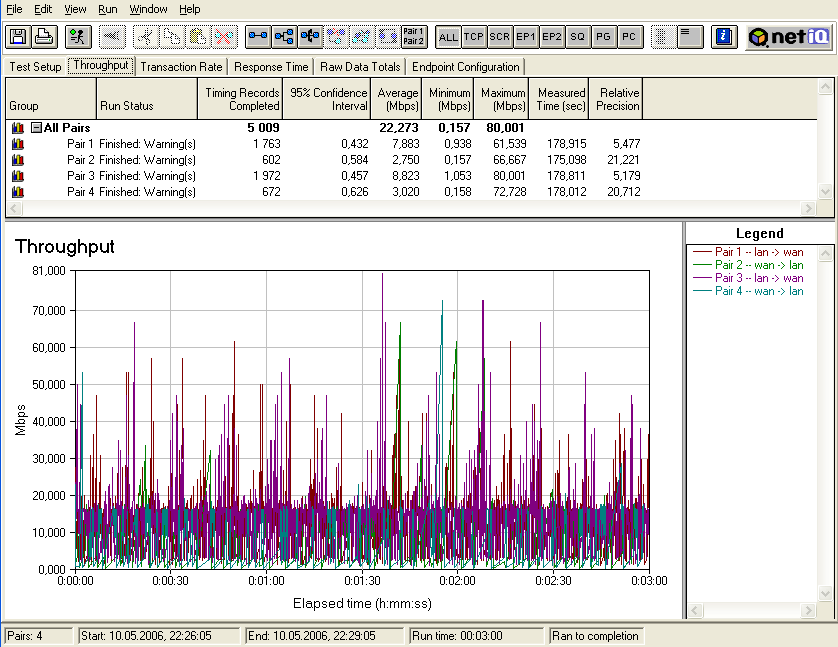838x647 pixels.
Task: Click the add endpoint pair icon
Action: [x=258, y=37]
